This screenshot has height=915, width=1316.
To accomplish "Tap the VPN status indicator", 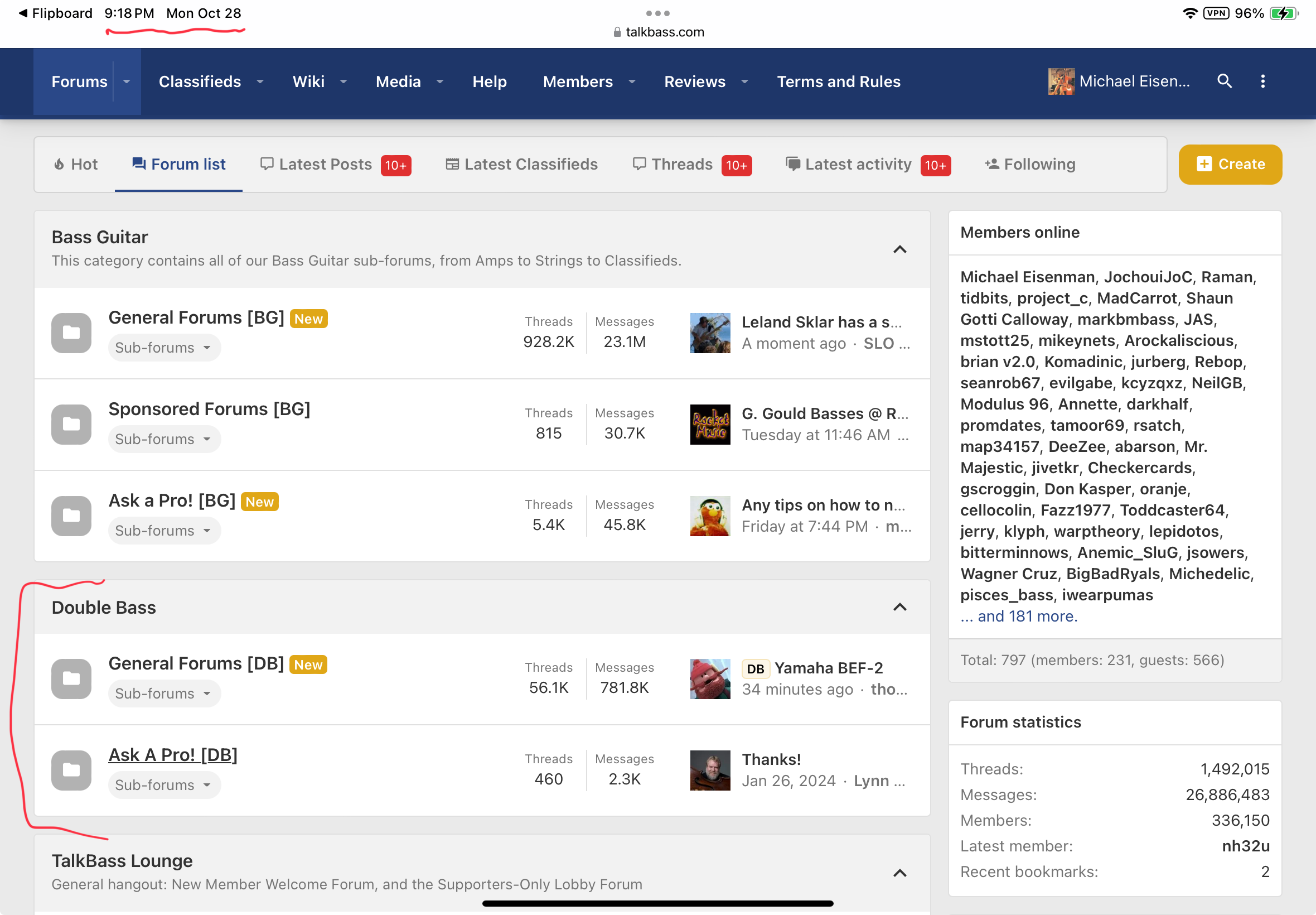I will [x=1216, y=13].
